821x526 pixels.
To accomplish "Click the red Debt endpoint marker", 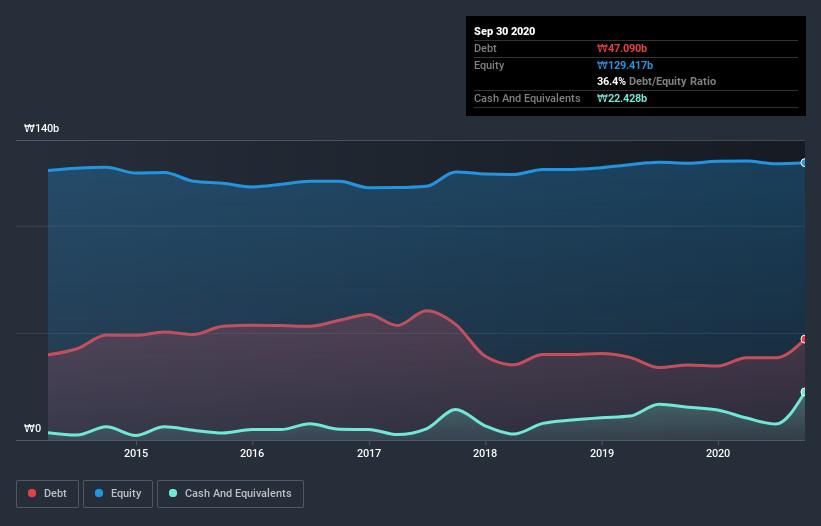I will [x=804, y=339].
